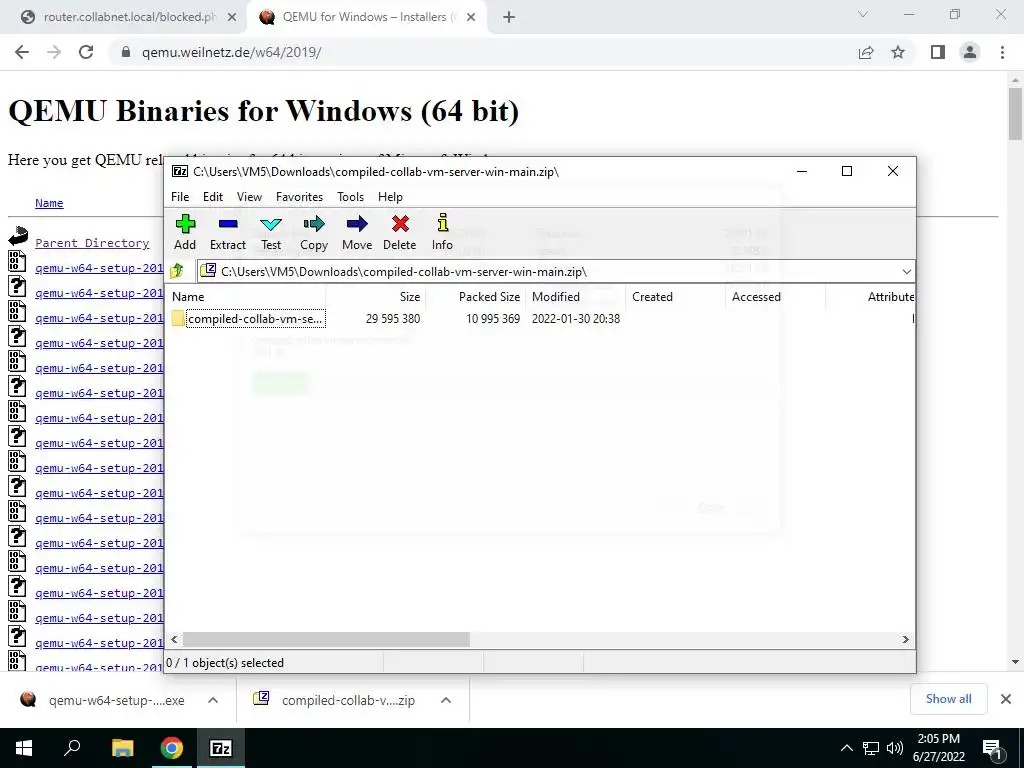
Task: Expand the compiled-collab zip download options chevron
Action: [x=446, y=700]
